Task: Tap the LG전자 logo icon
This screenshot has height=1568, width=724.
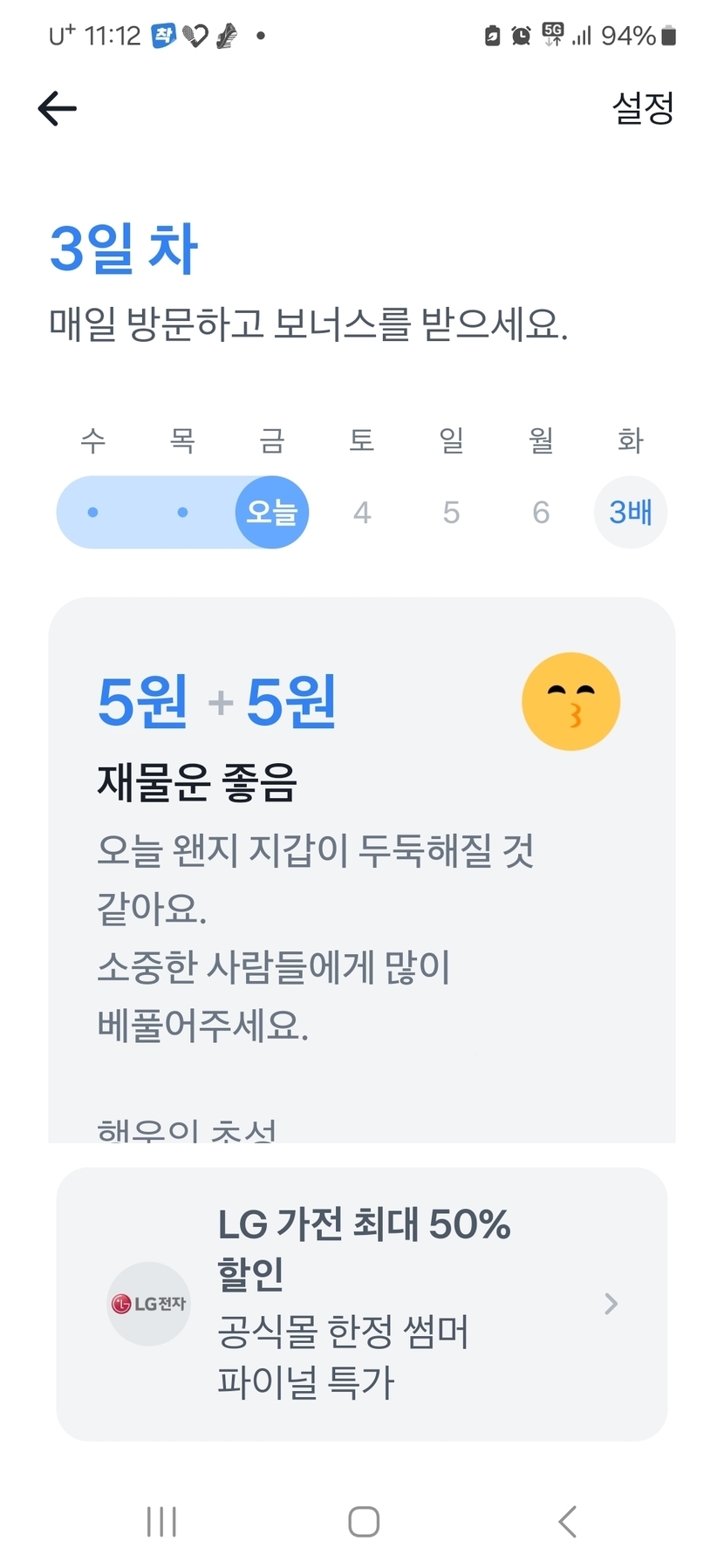Action: point(148,1304)
